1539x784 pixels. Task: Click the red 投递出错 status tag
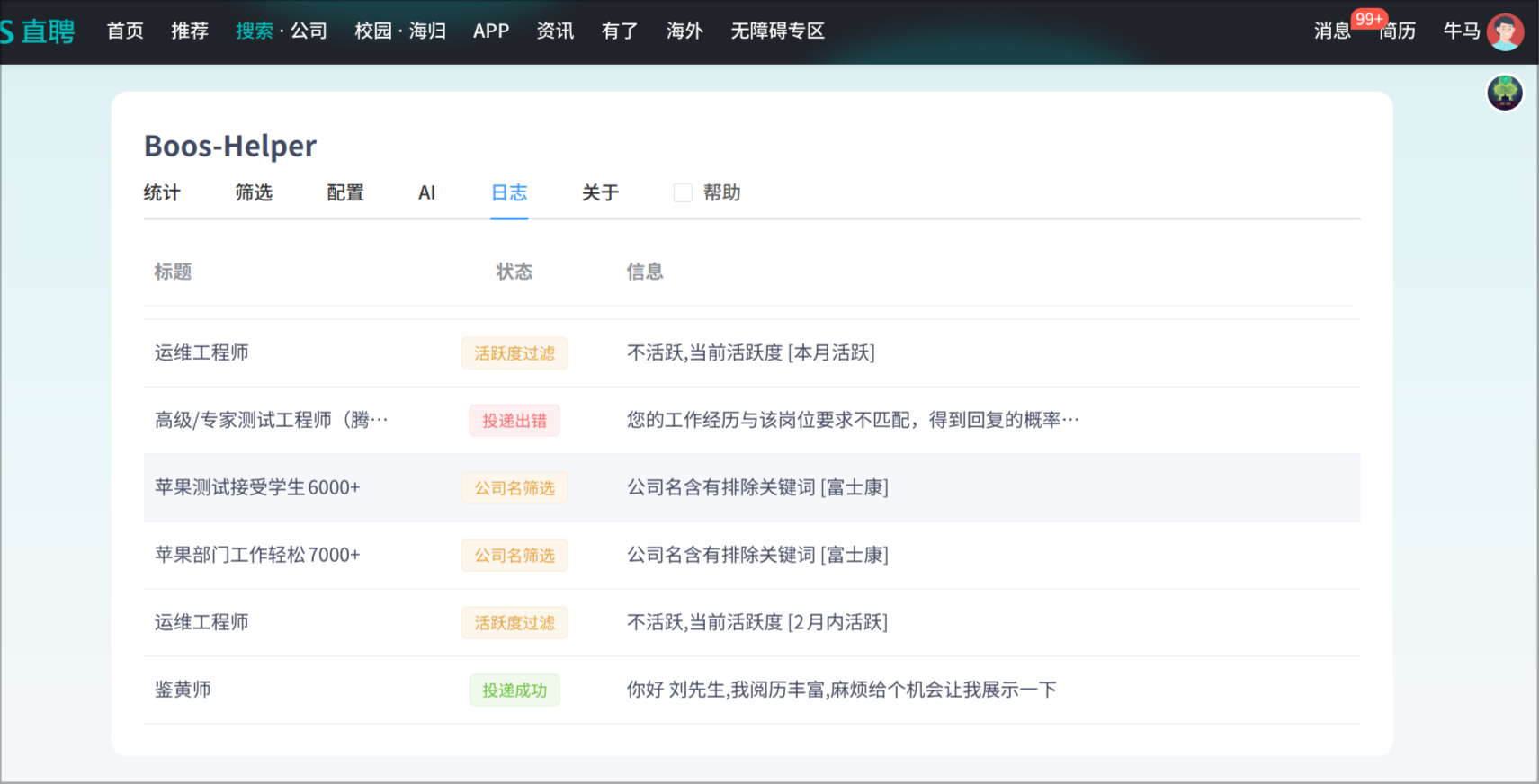point(514,421)
